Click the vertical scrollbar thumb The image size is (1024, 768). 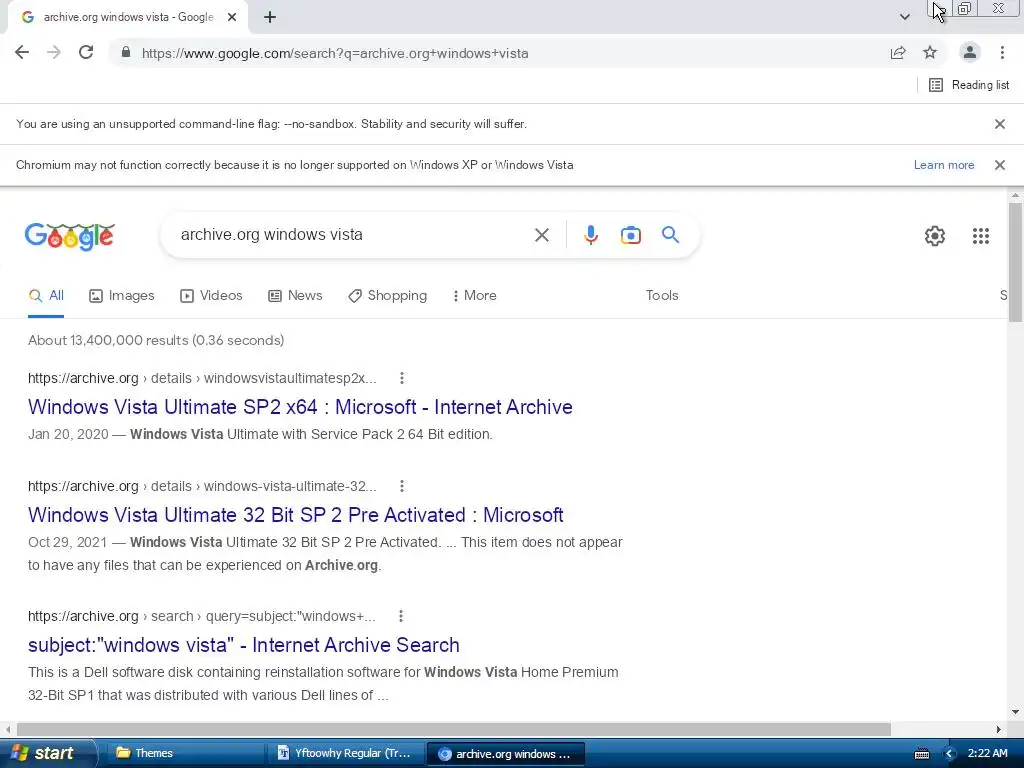(1015, 262)
